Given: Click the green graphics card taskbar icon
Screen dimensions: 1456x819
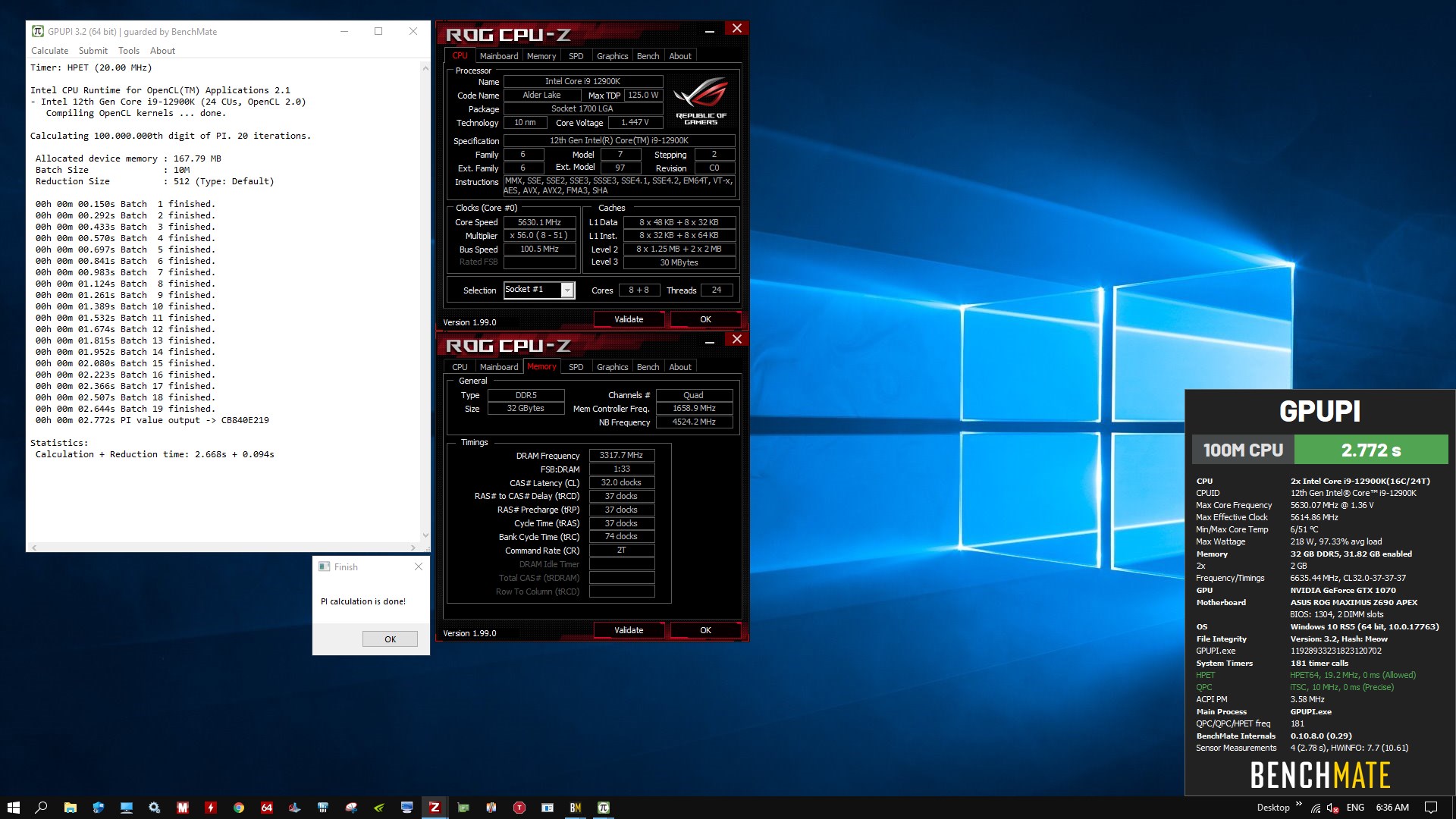Looking at the screenshot, I should [x=463, y=808].
